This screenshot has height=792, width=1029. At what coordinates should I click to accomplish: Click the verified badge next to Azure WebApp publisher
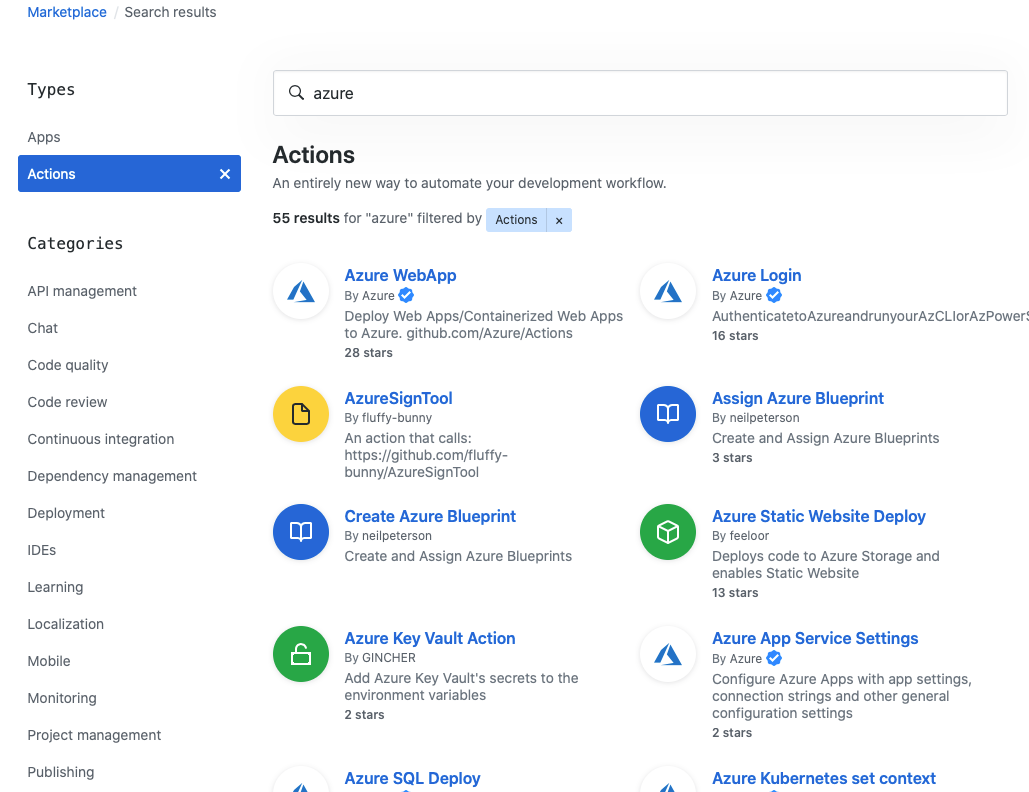click(x=405, y=295)
